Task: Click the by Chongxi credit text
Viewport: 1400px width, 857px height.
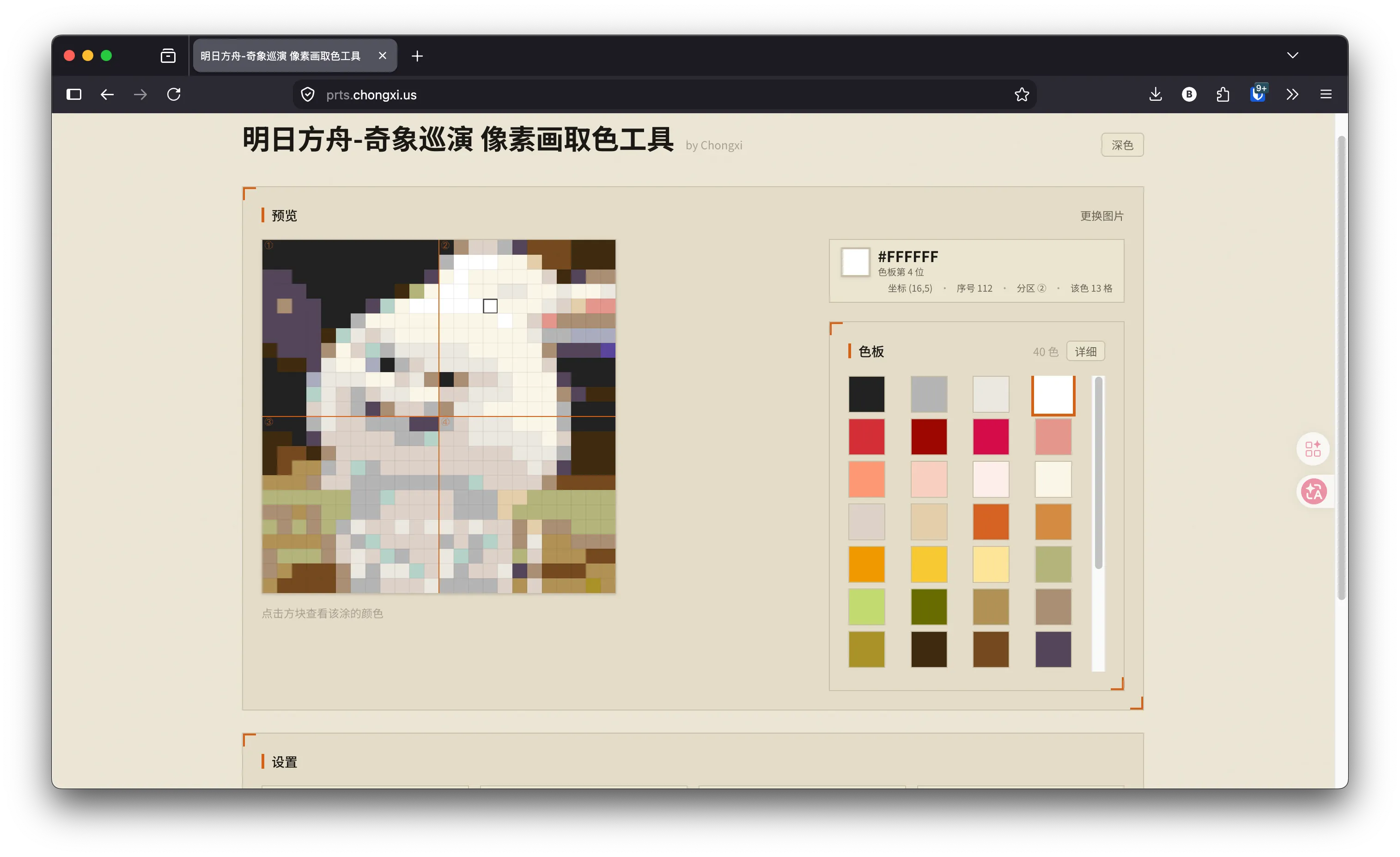Action: tap(714, 146)
